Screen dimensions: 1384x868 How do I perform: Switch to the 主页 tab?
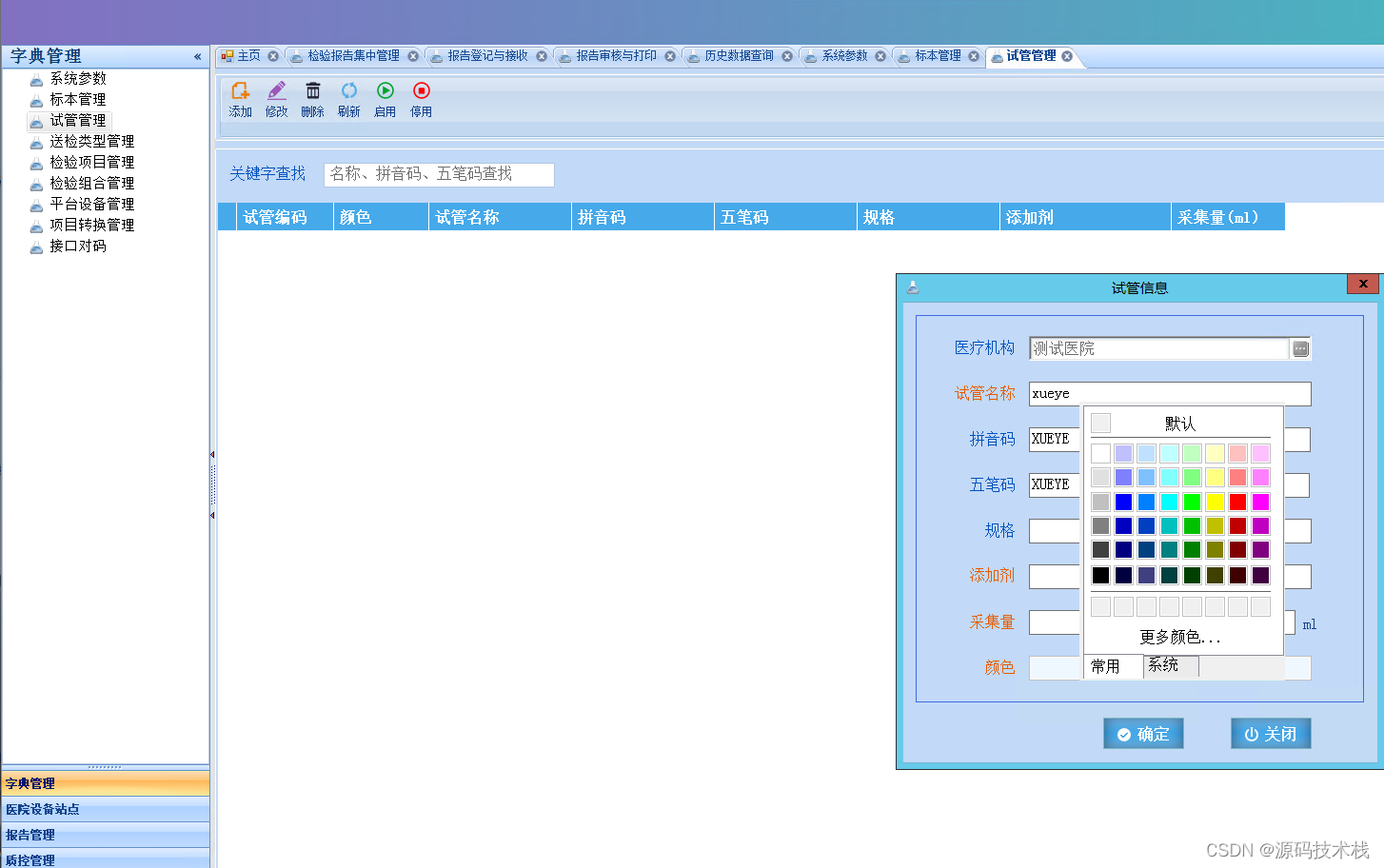248,56
